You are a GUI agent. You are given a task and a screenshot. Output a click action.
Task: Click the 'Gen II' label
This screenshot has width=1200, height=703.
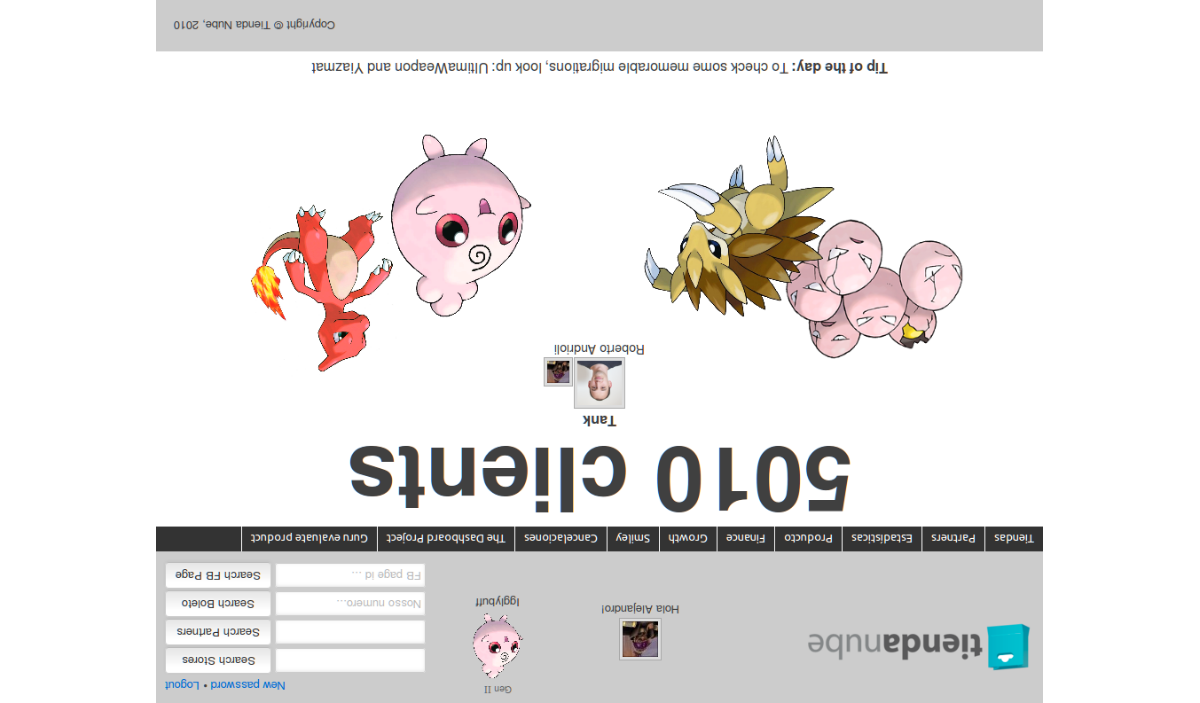[x=497, y=689]
